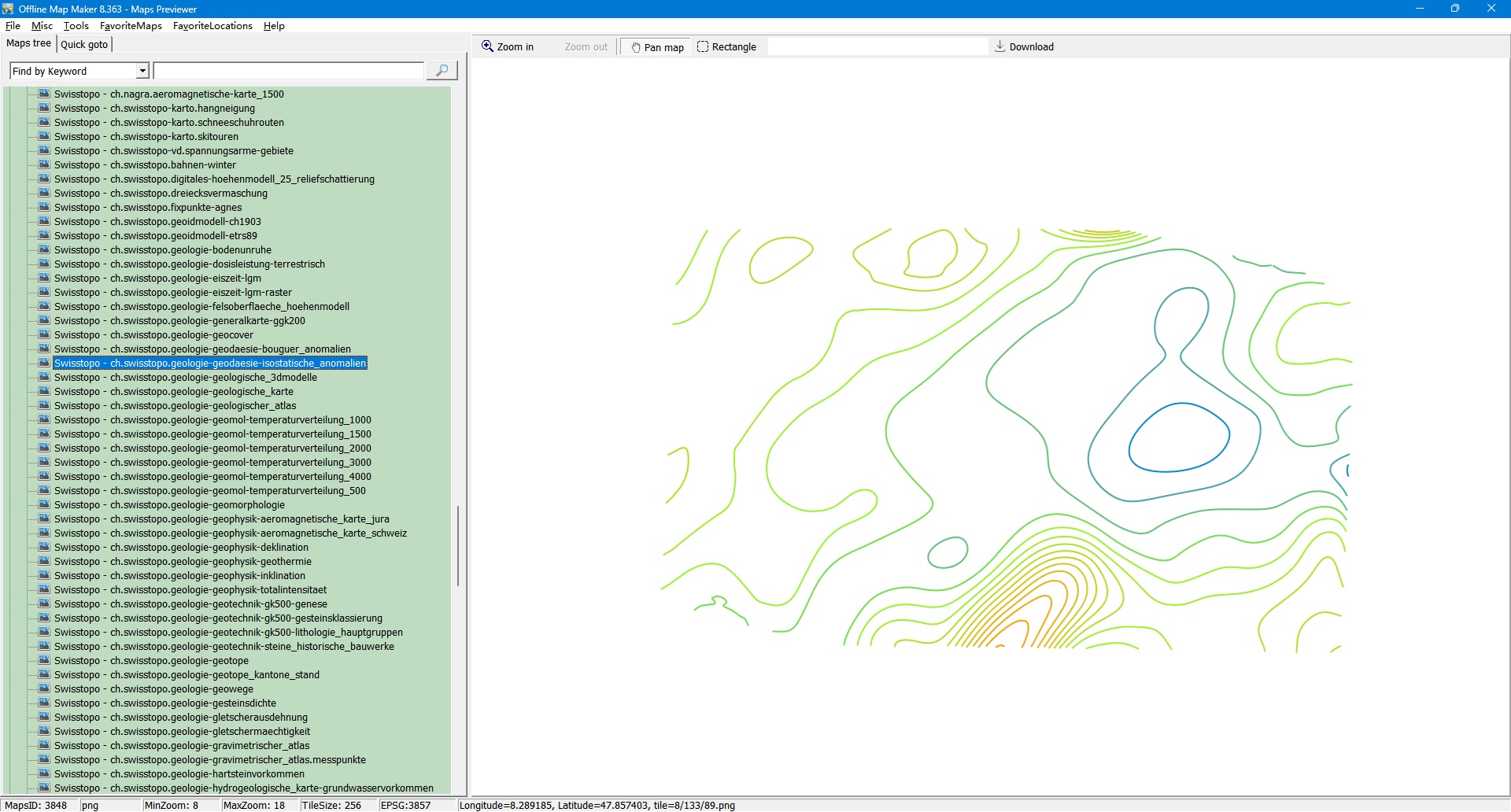The height and width of the screenshot is (812, 1511).
Task: Select the geologie-geodaesie-bouguer_anomalien map
Action: tap(202, 349)
